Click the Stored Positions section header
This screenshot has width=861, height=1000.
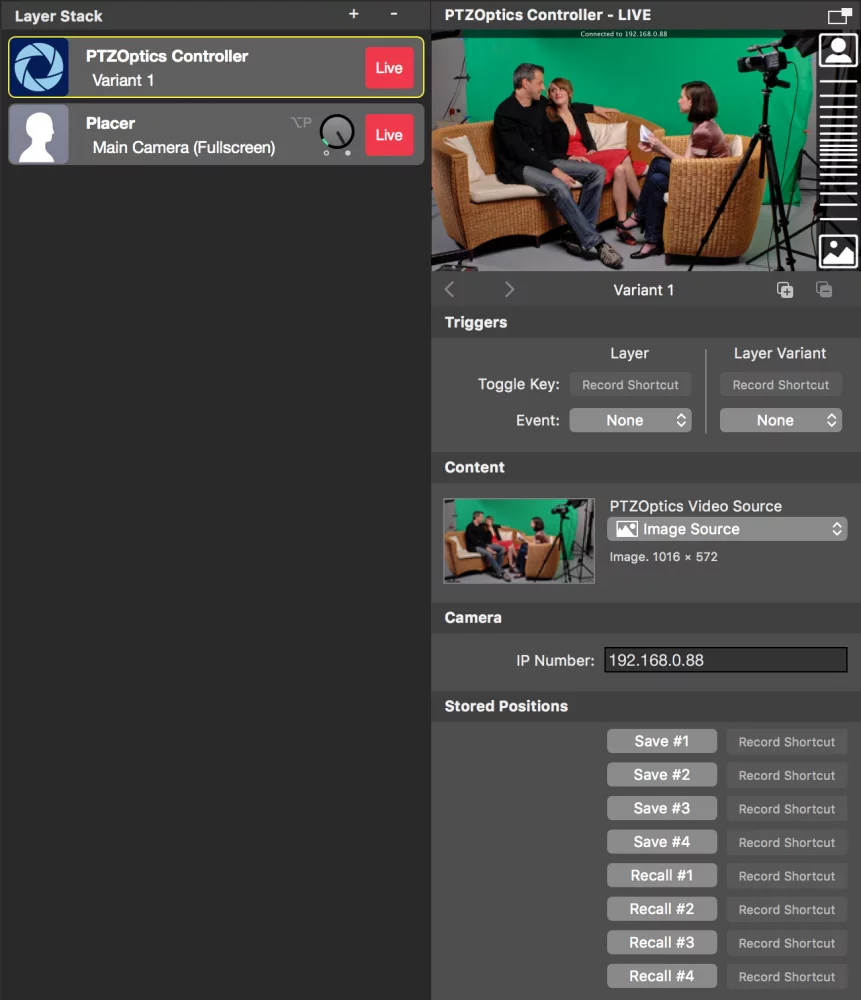tap(506, 706)
